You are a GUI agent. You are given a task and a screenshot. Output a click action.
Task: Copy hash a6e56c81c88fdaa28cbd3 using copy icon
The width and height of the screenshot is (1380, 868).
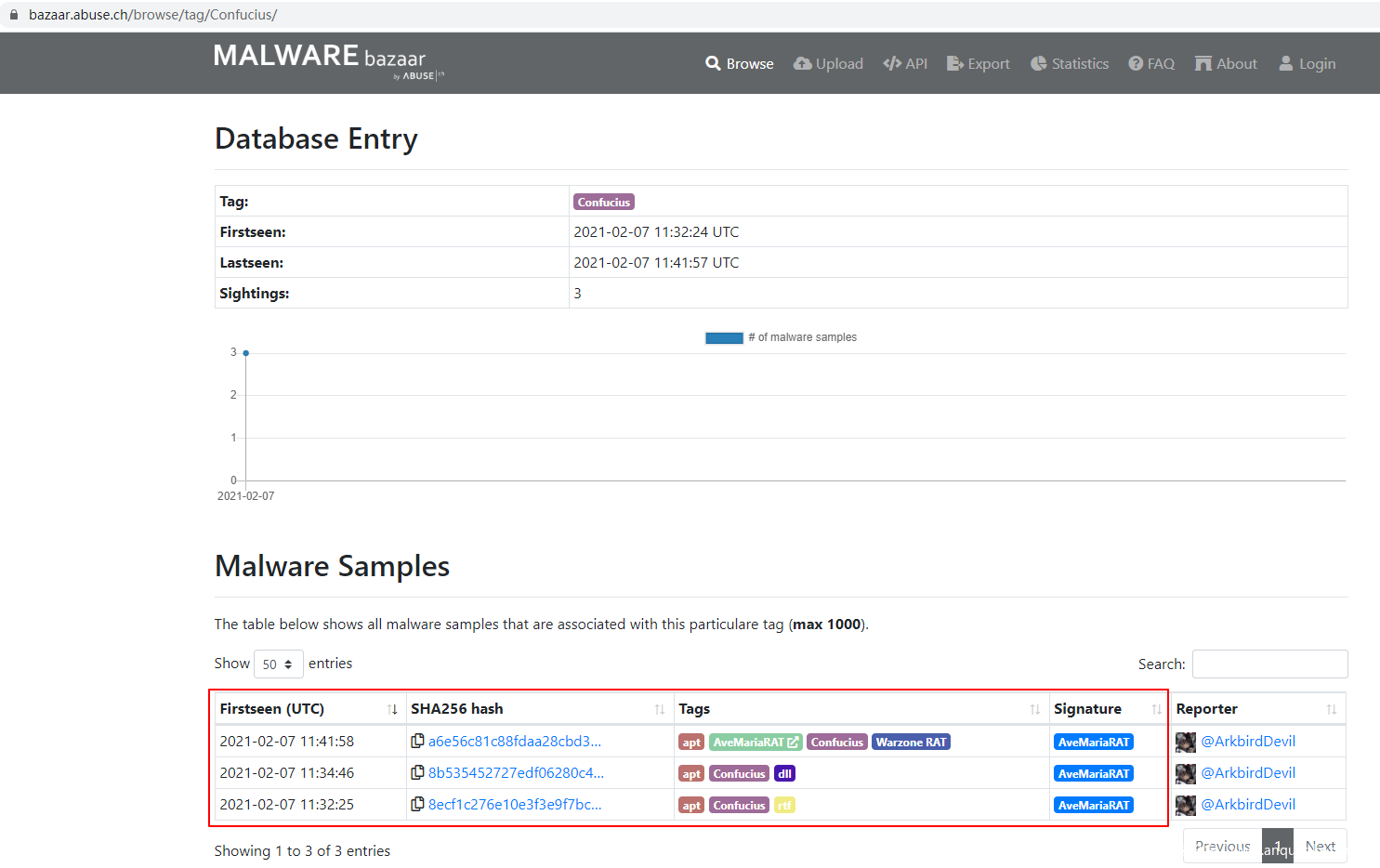click(417, 741)
